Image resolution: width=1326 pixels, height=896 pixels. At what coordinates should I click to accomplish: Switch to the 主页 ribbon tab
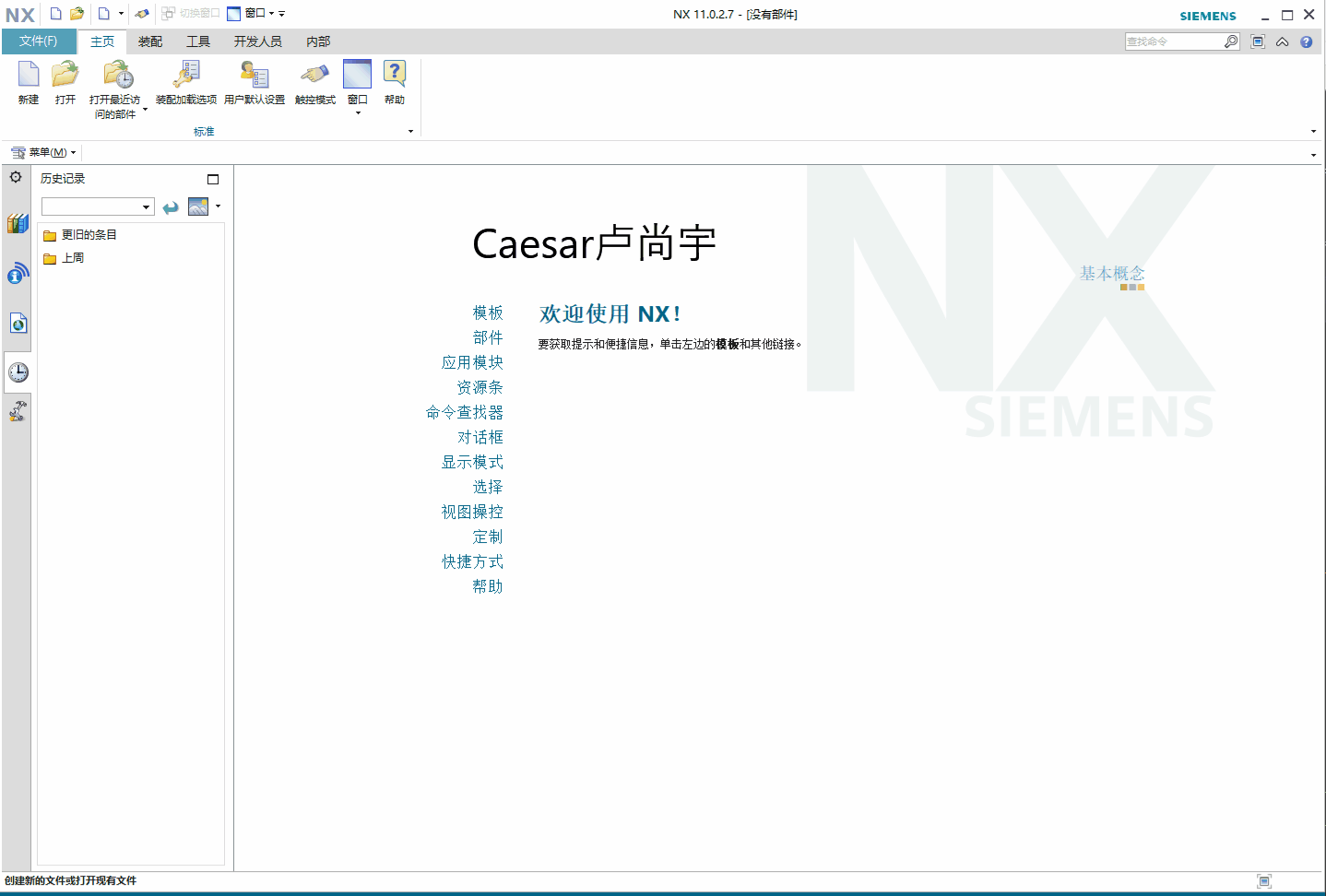(102, 41)
